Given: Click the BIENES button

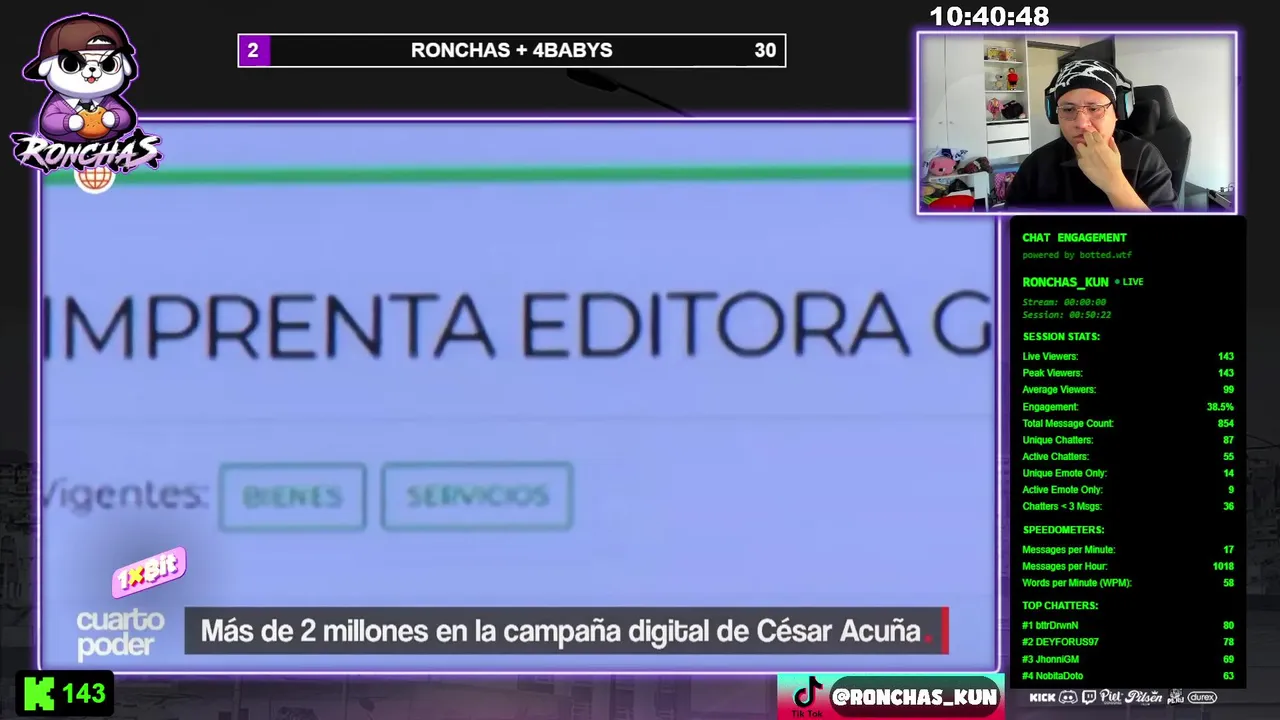Looking at the screenshot, I should [x=292, y=496].
